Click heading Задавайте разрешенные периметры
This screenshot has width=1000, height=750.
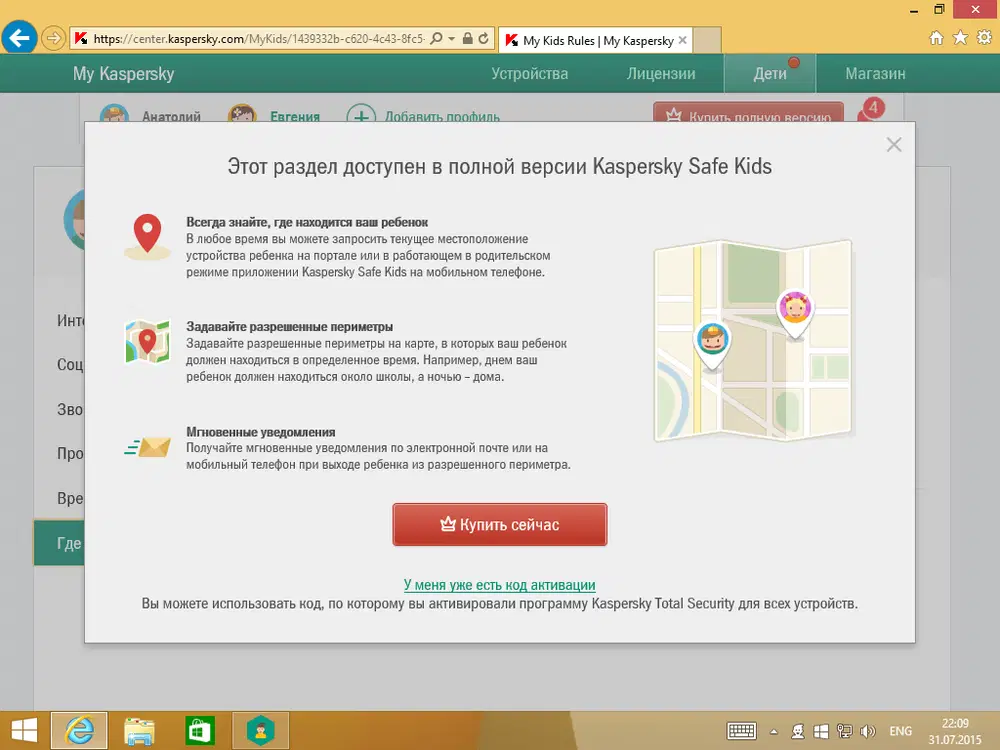pyautogui.click(x=290, y=327)
